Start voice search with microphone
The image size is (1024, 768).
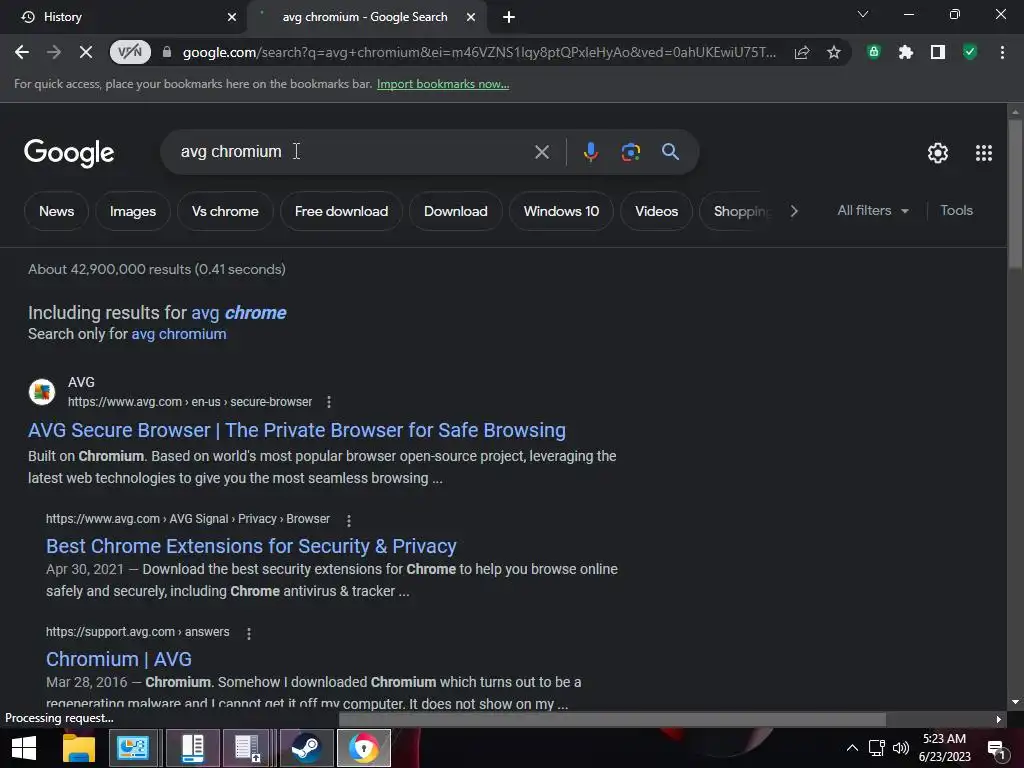pyautogui.click(x=590, y=152)
